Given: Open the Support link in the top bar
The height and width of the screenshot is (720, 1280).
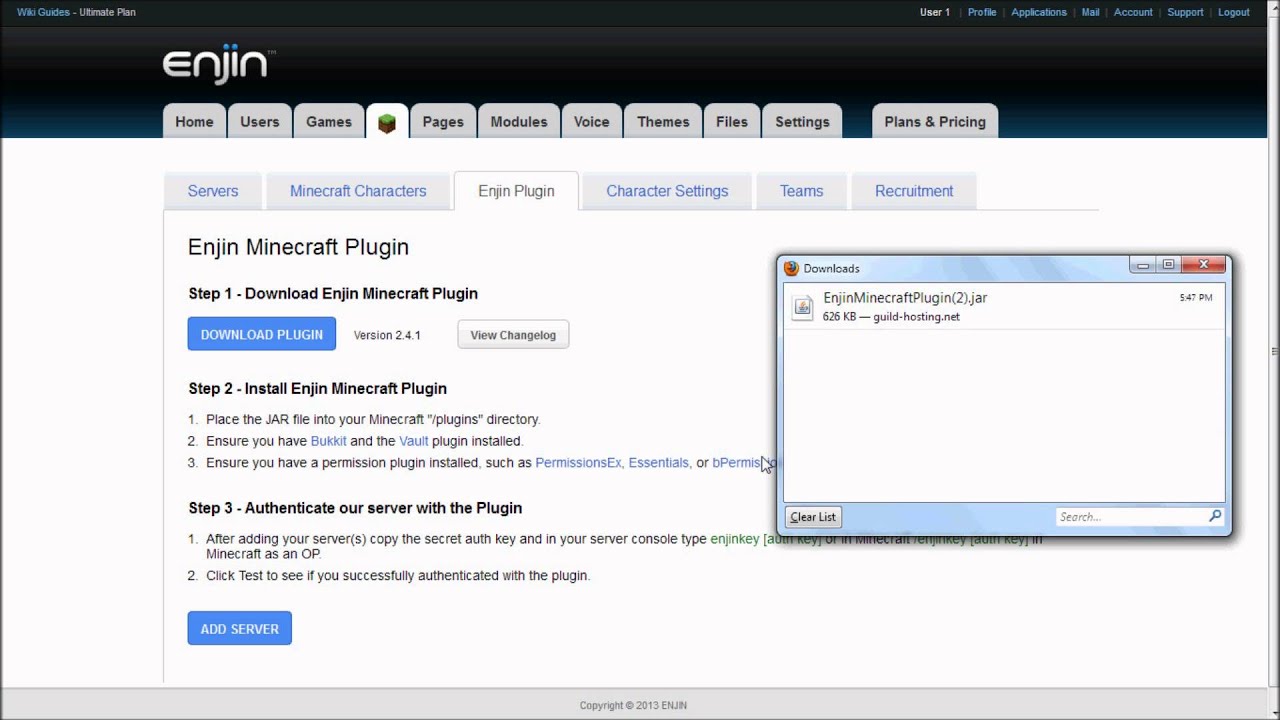Looking at the screenshot, I should [1185, 12].
